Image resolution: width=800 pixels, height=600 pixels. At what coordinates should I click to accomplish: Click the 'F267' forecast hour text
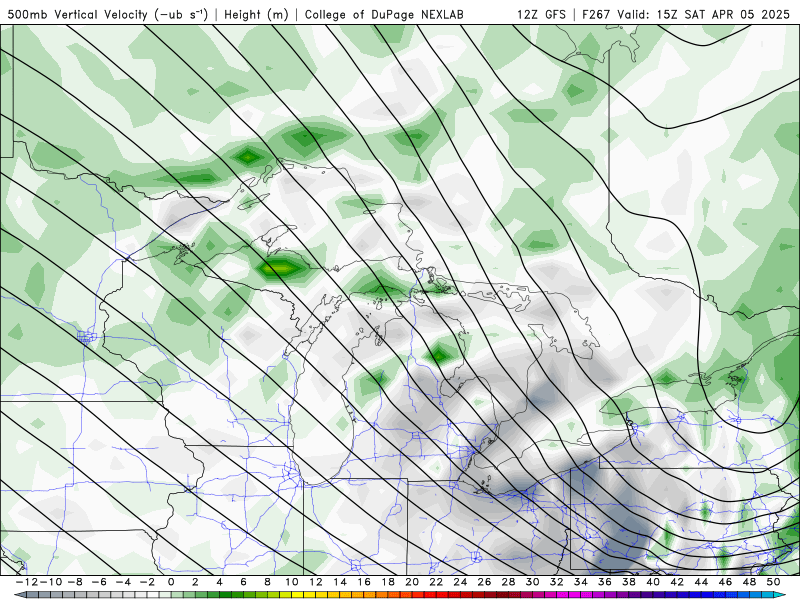595,14
